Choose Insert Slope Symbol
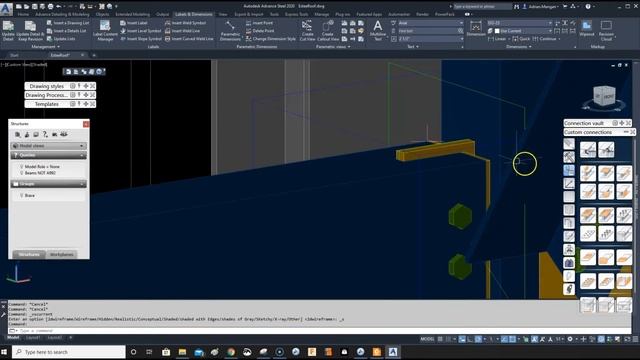 point(141,39)
